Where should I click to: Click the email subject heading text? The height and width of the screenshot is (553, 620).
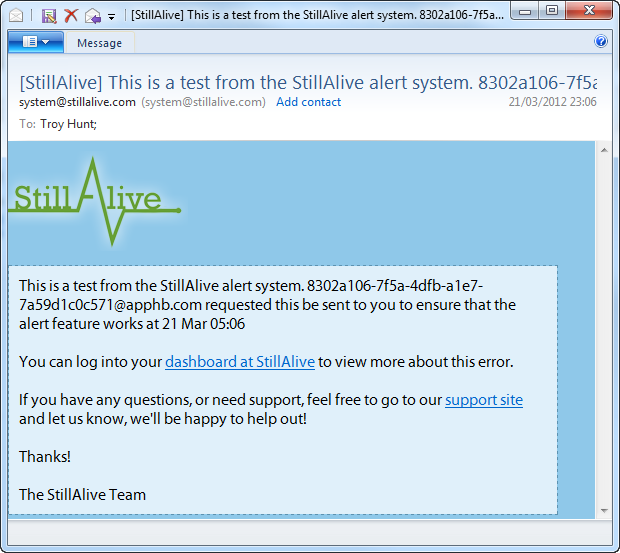point(308,83)
